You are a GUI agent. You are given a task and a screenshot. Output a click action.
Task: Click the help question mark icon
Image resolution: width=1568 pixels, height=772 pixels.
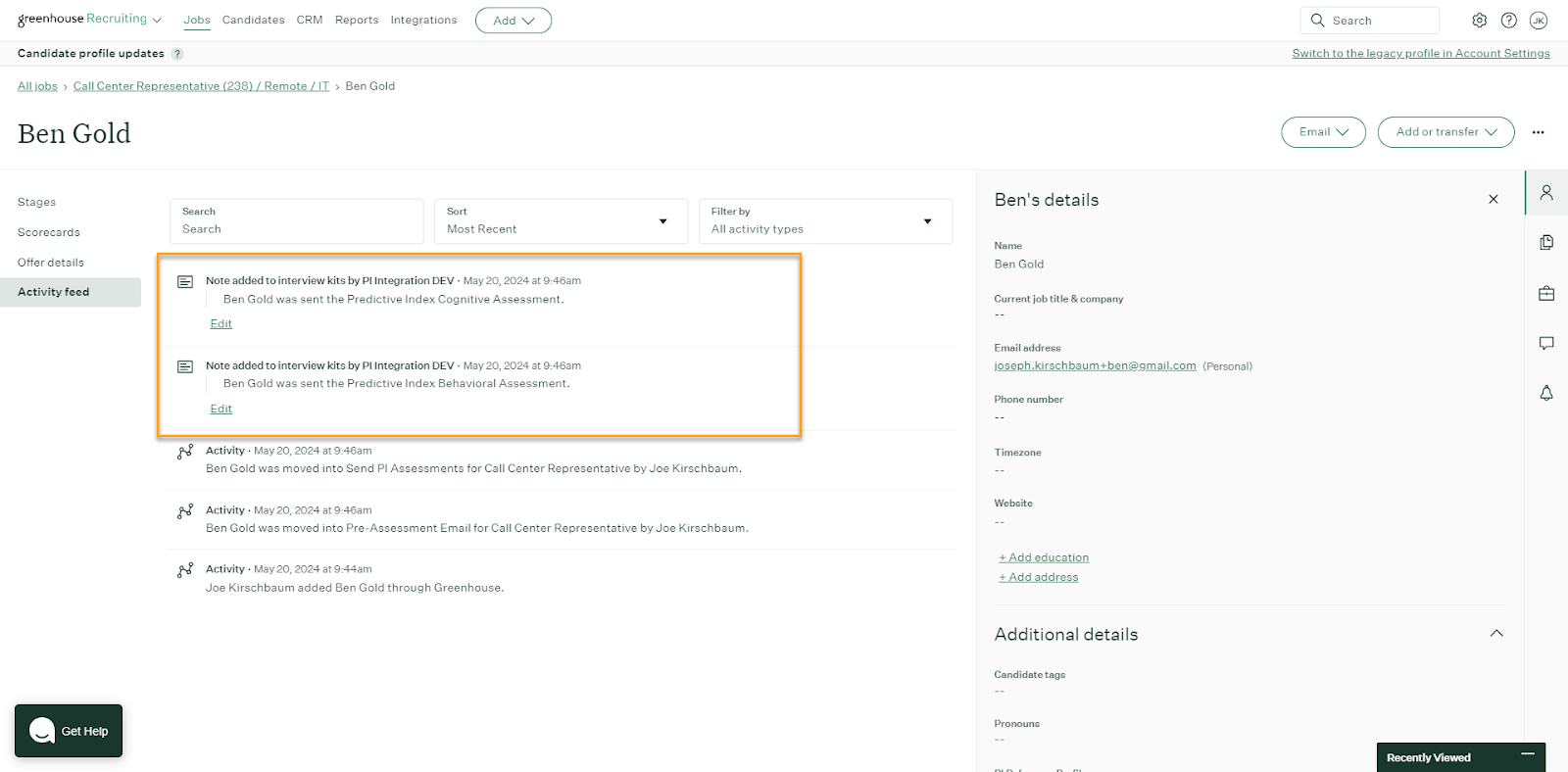click(x=1509, y=21)
